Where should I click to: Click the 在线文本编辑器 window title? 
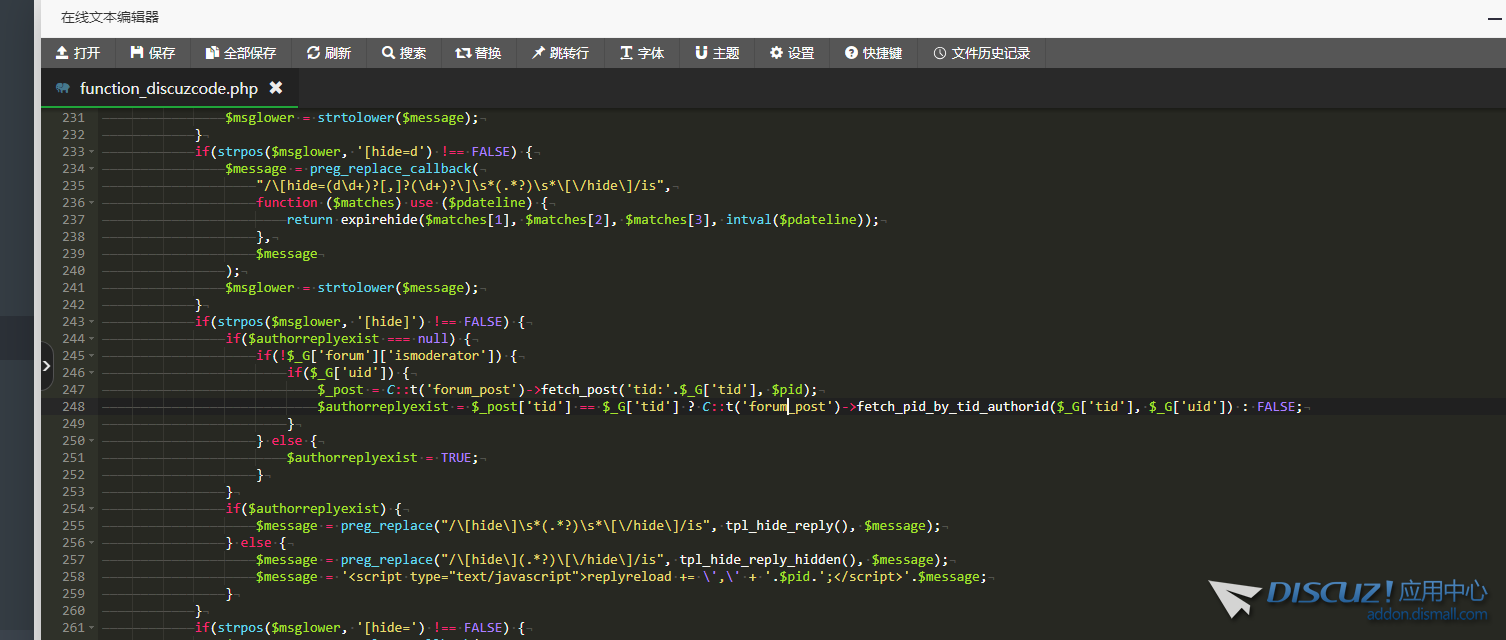click(x=110, y=17)
